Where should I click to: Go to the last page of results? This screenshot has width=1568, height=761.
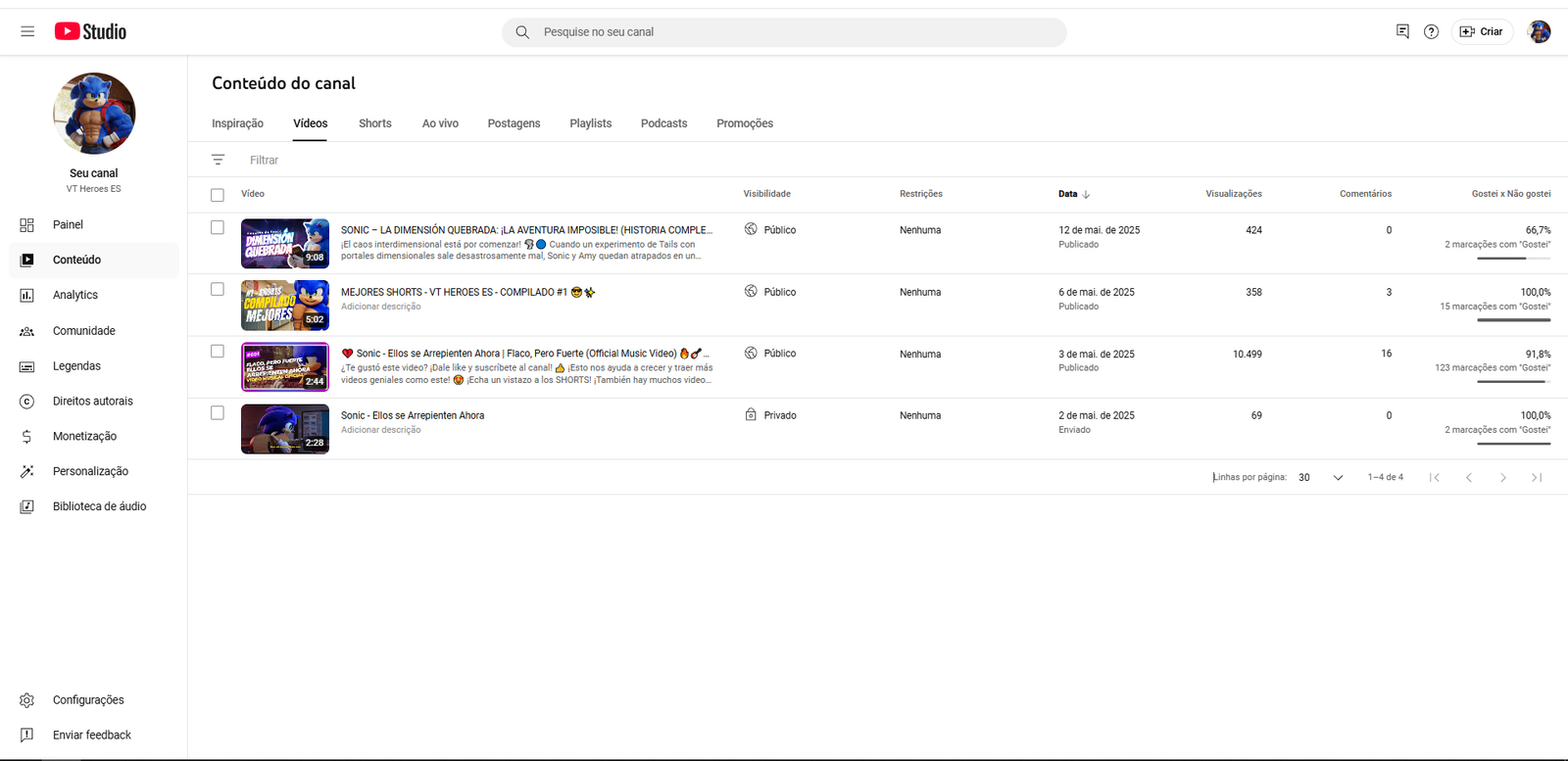pos(1537,477)
